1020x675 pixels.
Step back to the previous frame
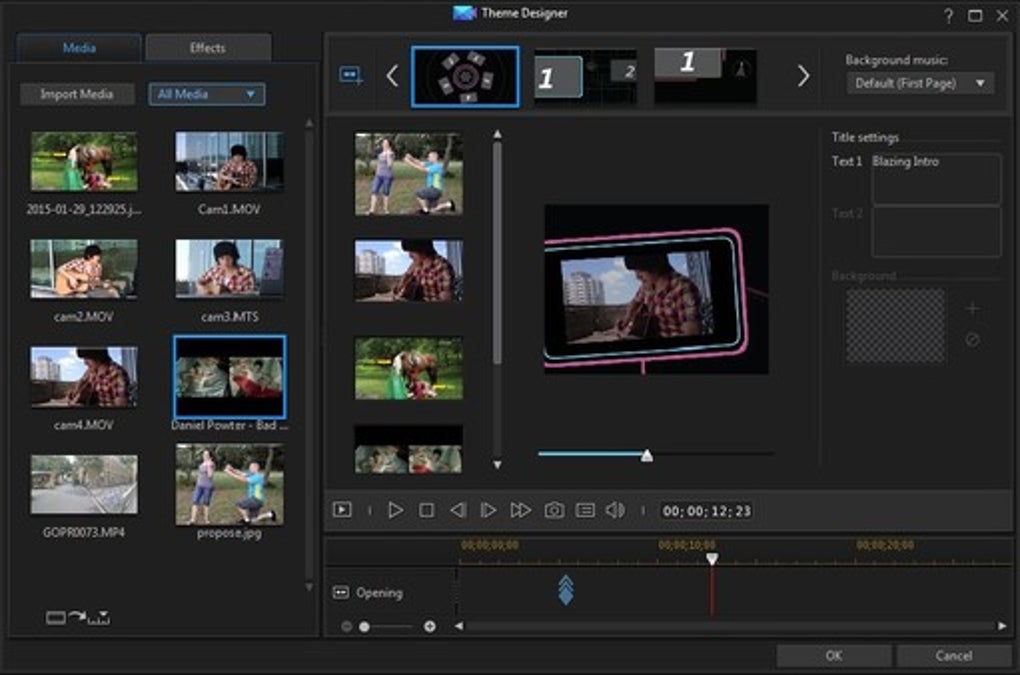point(457,510)
